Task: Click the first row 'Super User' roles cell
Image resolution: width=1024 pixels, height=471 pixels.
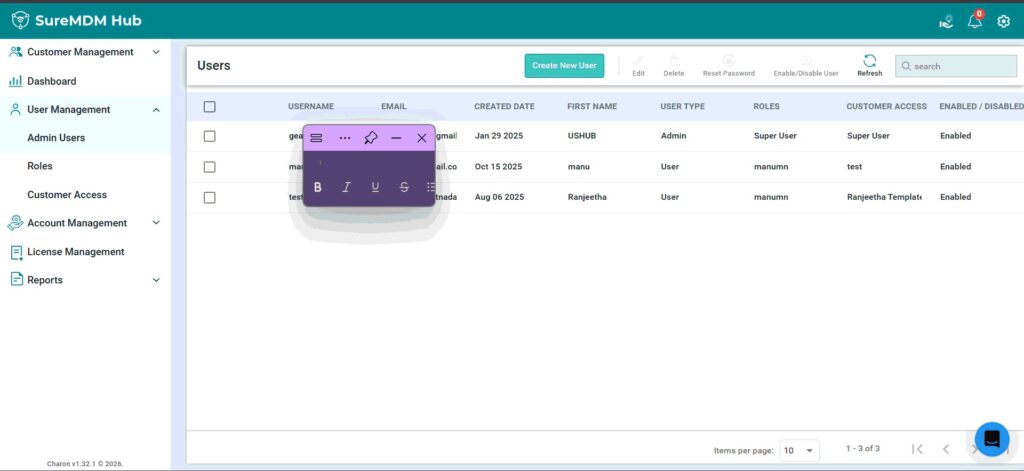Action: pos(775,136)
